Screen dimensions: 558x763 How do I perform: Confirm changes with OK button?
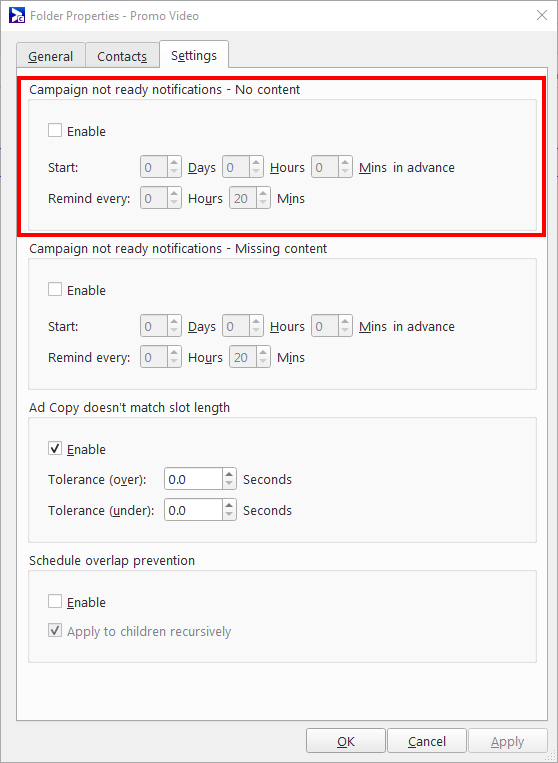point(346,741)
